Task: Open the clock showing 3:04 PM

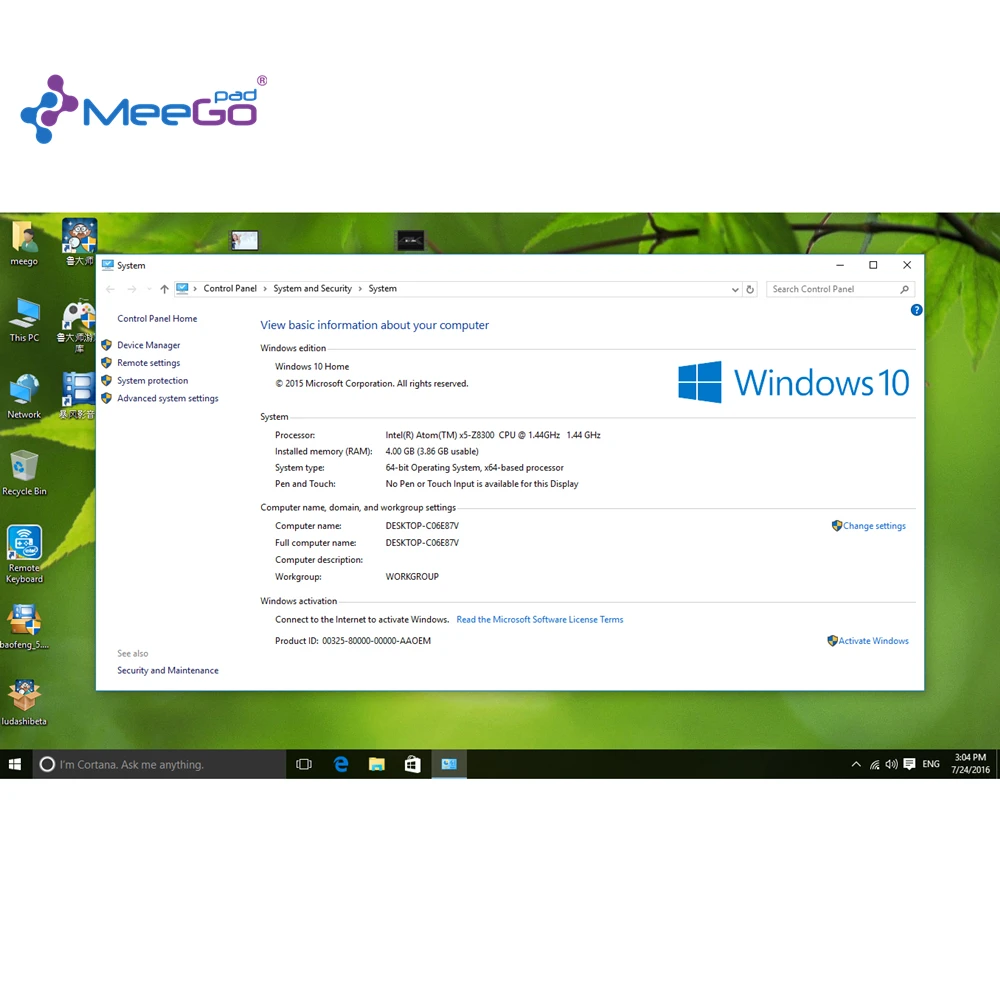Action: click(x=970, y=763)
